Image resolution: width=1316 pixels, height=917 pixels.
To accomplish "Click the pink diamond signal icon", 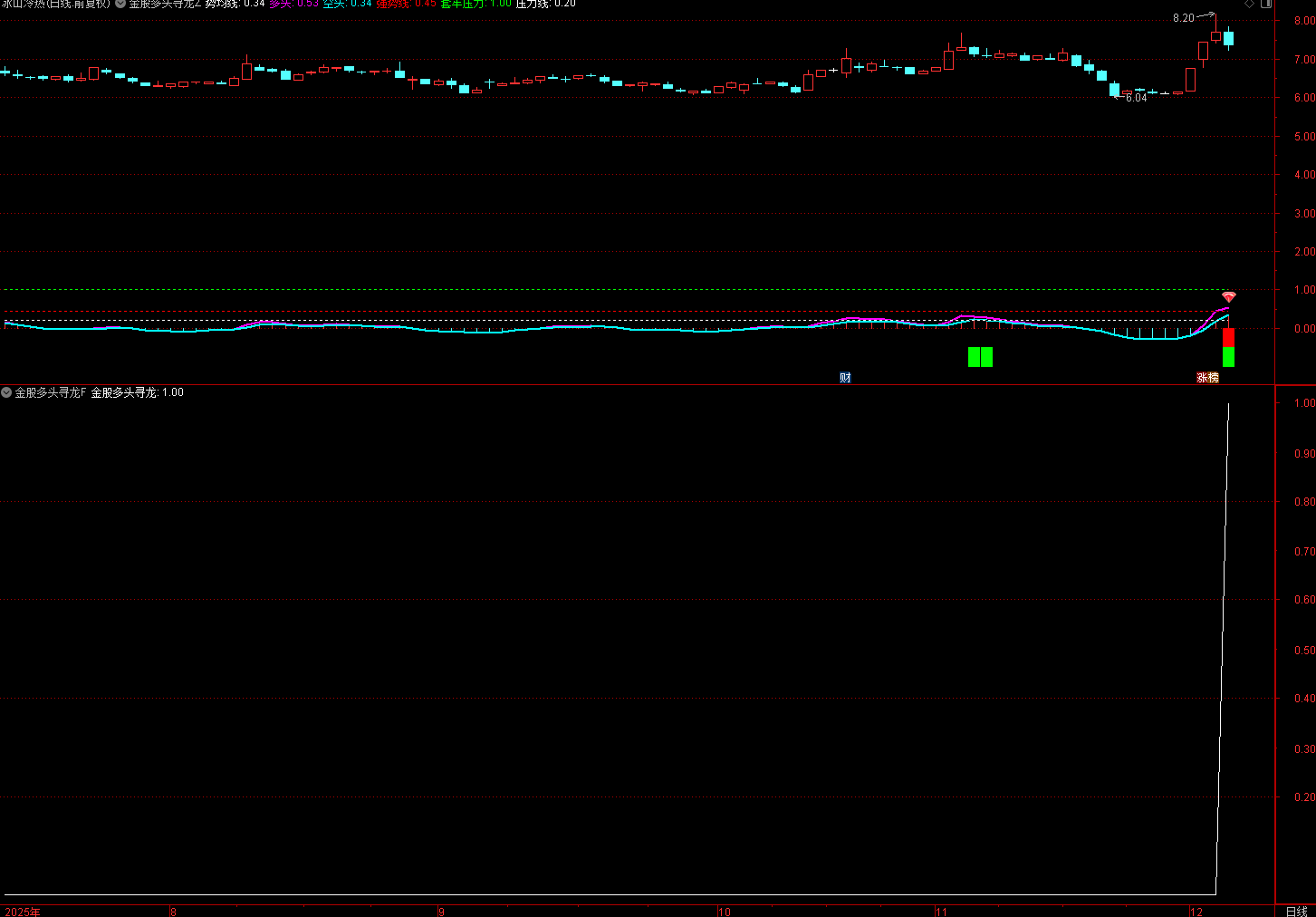I will click(1228, 297).
